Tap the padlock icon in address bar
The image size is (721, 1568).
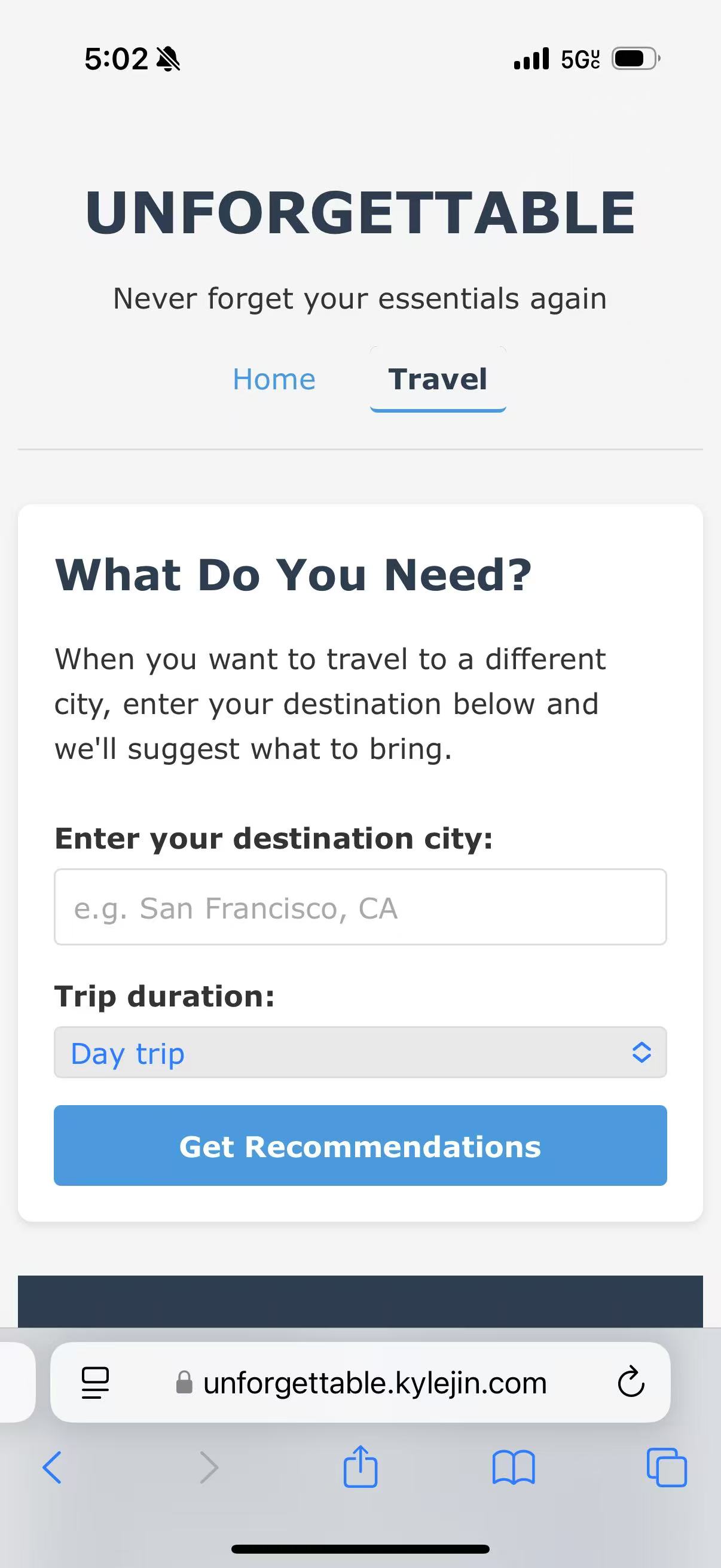click(x=184, y=1383)
